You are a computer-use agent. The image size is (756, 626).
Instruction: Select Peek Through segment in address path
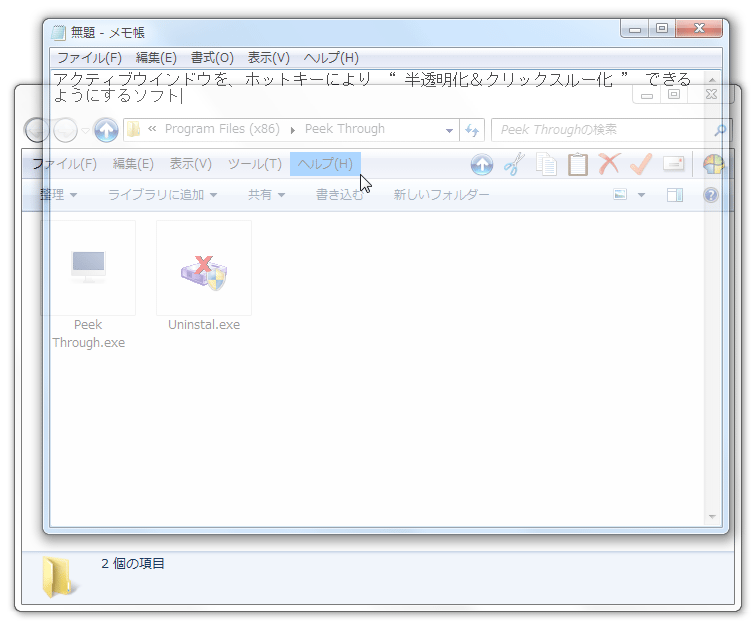pyautogui.click(x=345, y=129)
